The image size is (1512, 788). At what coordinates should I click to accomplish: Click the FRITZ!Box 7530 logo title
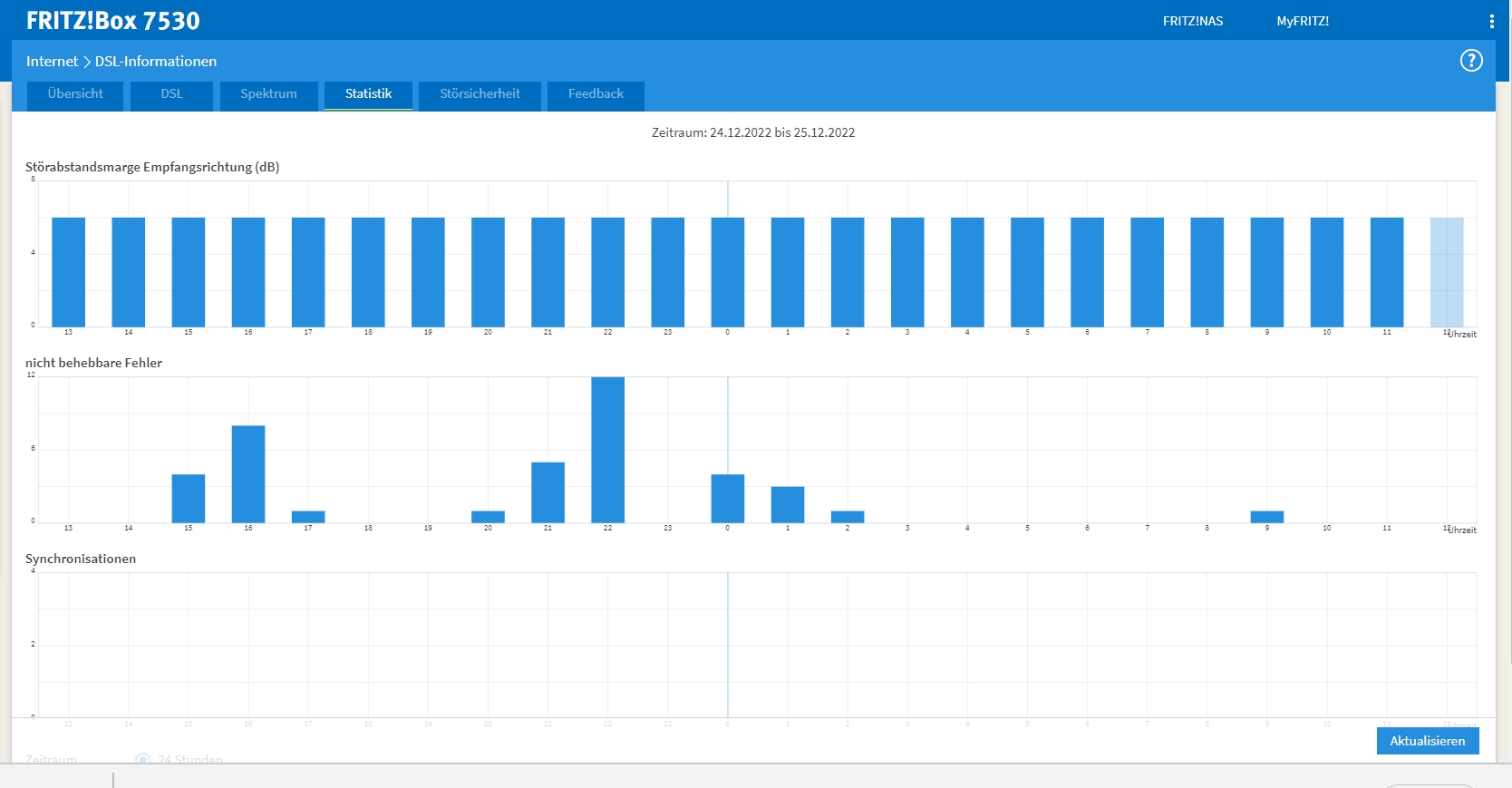click(113, 21)
